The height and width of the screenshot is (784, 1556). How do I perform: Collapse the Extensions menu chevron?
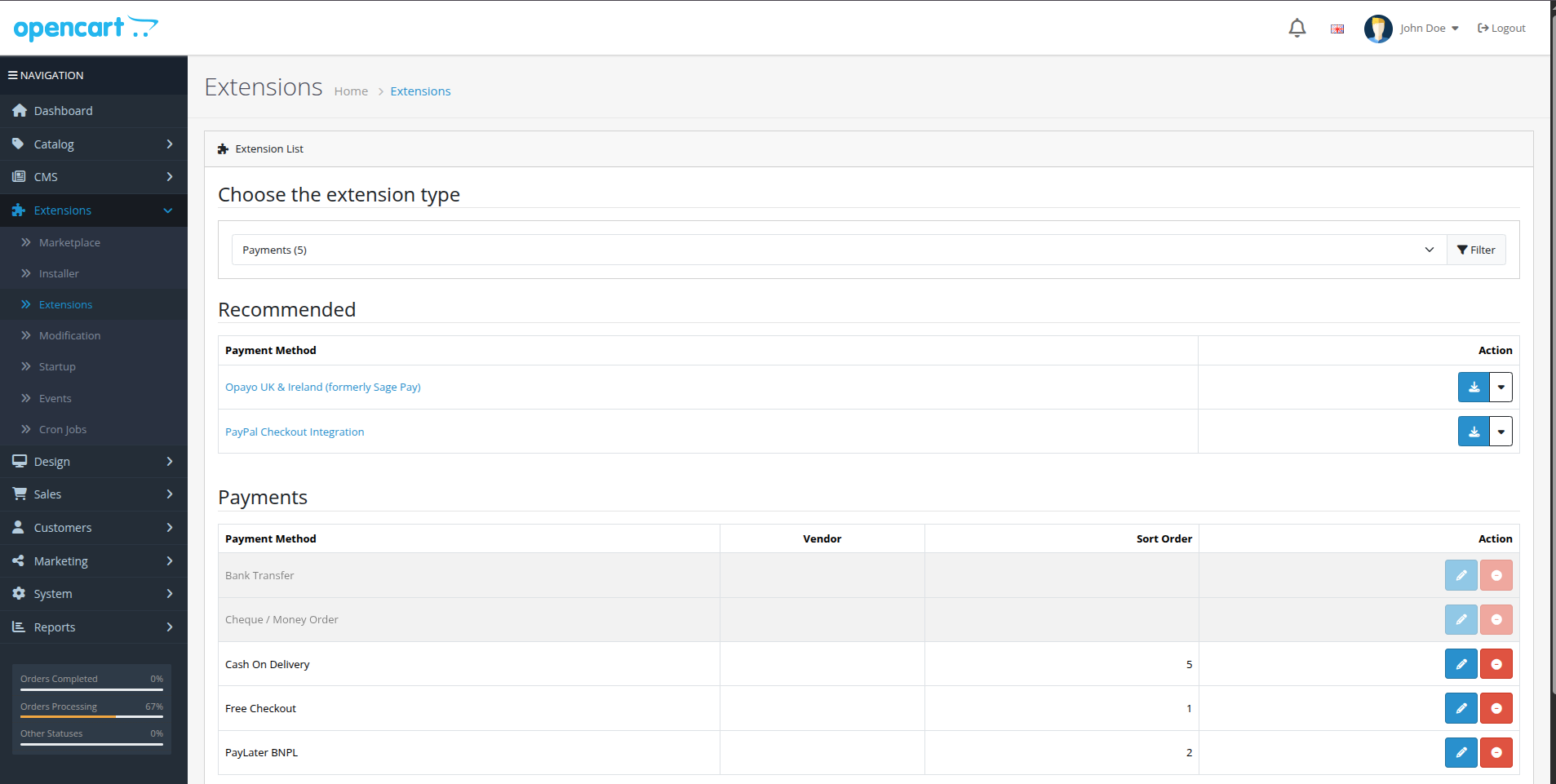click(x=168, y=210)
